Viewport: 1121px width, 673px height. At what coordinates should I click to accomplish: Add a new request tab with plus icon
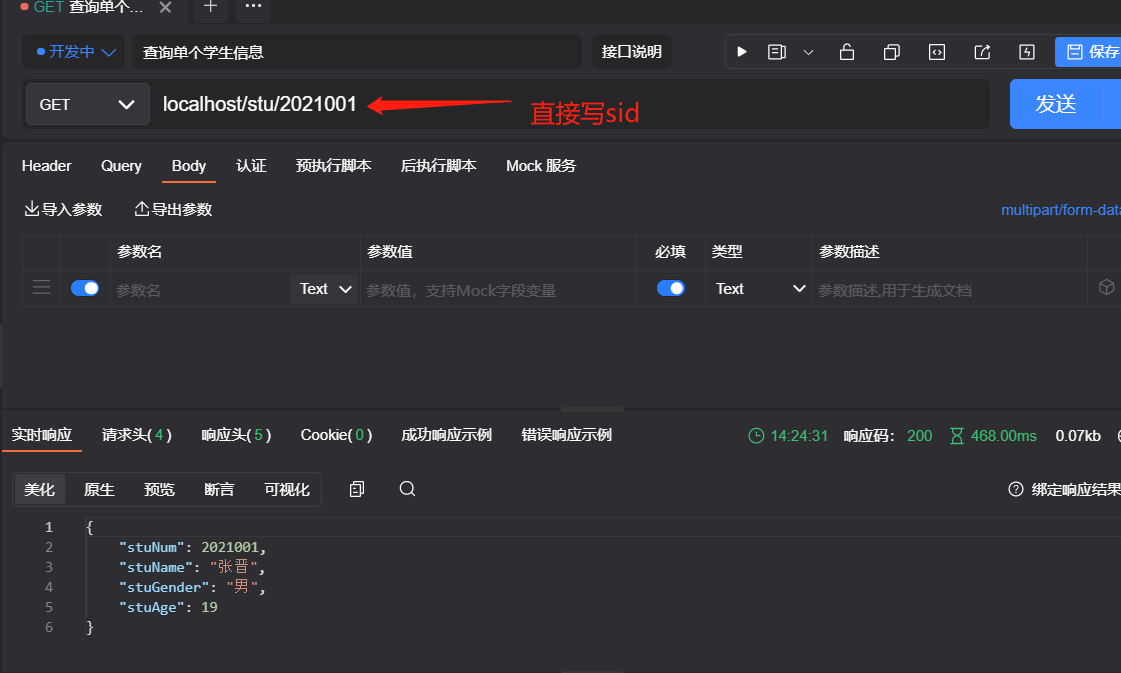pos(210,6)
